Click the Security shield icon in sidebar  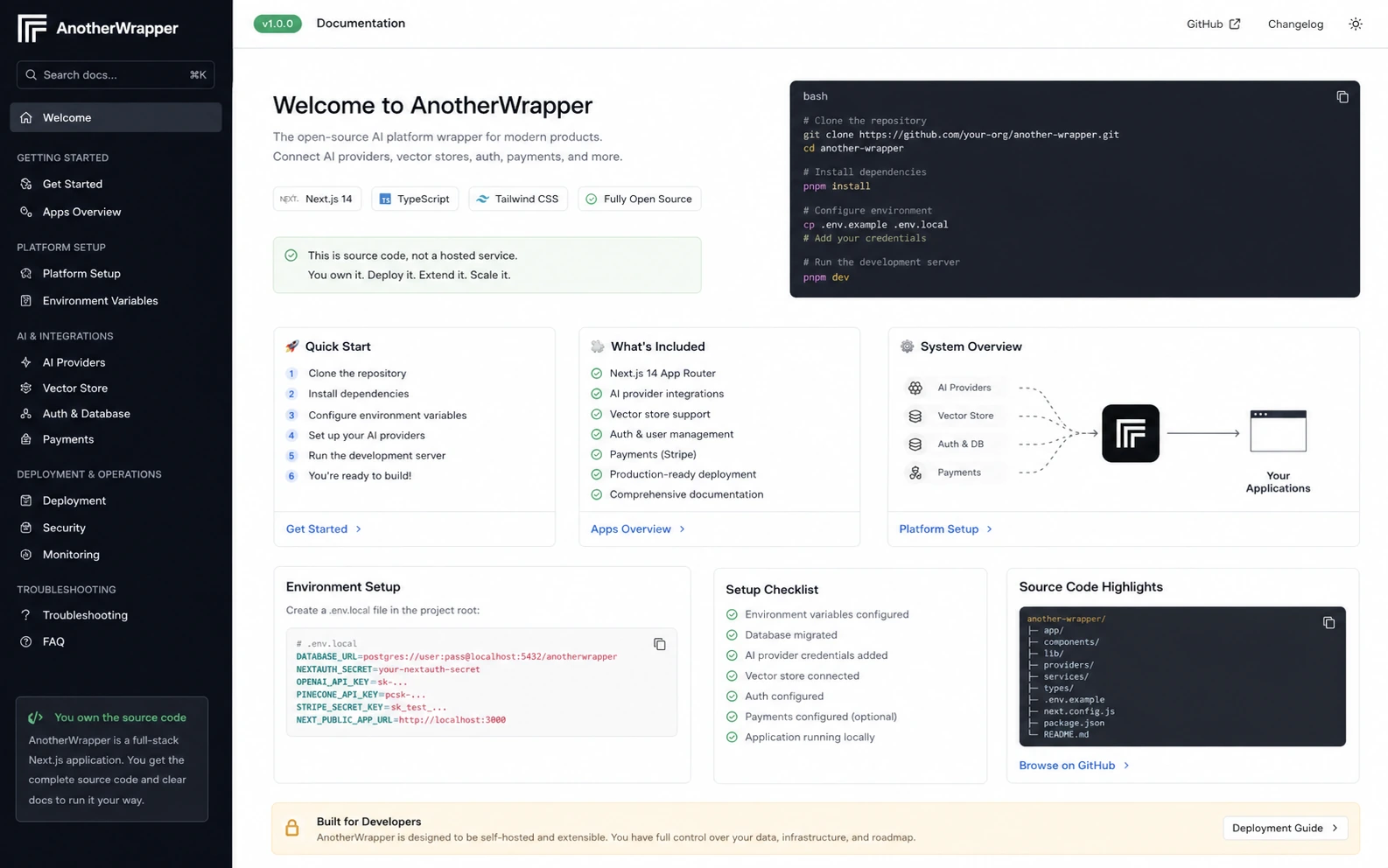[x=26, y=528]
